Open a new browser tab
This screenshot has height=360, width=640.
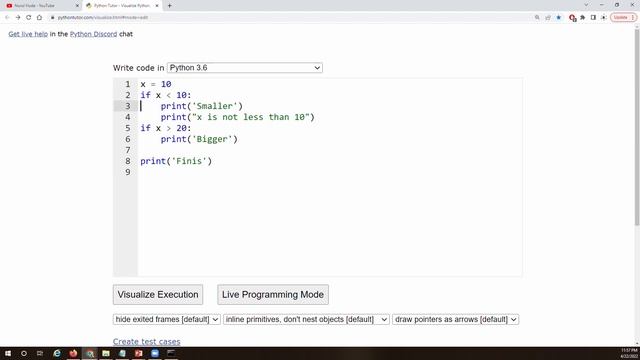[x=169, y=6]
